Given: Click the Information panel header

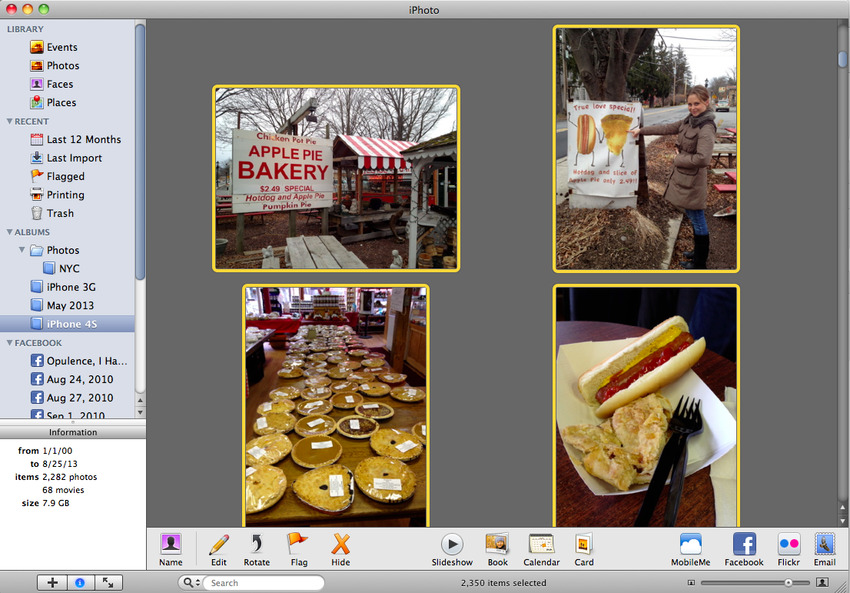Looking at the screenshot, I should (x=73, y=432).
